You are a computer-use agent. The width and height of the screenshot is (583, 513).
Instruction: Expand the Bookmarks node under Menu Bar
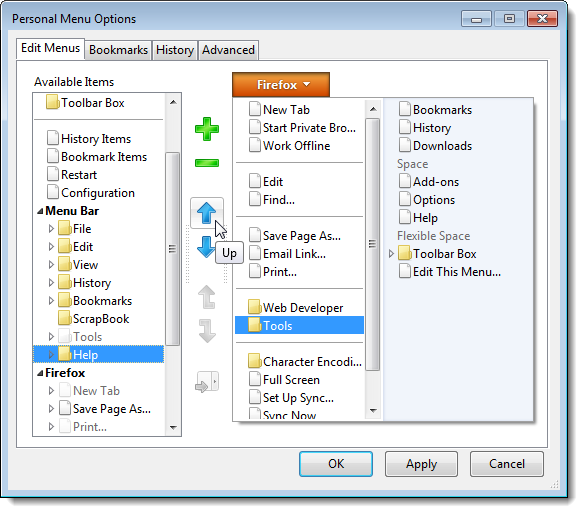click(x=51, y=300)
